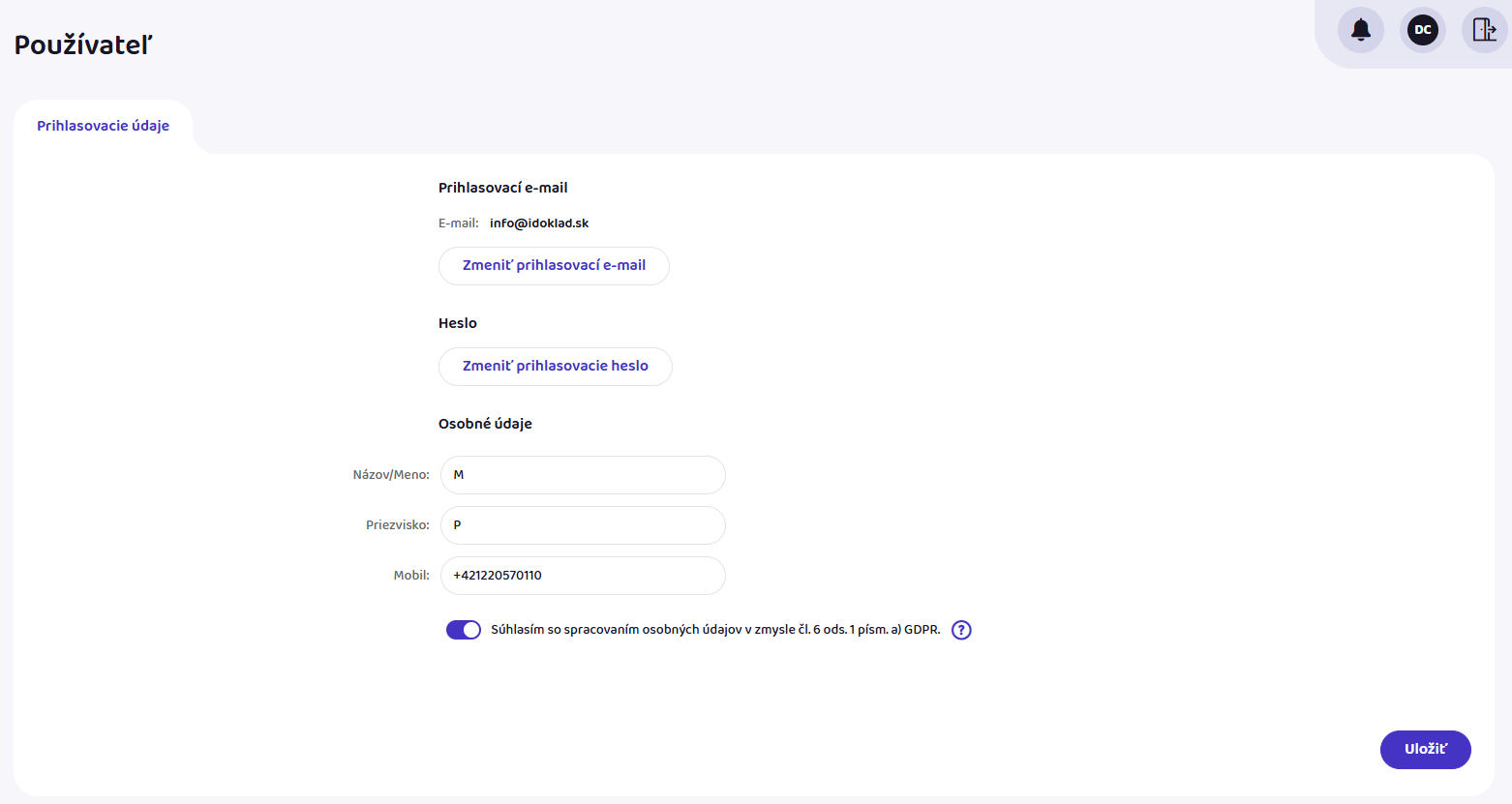The height and width of the screenshot is (804, 1512).
Task: Select the Prihlasovacie údaje tab
Action: [x=103, y=126]
